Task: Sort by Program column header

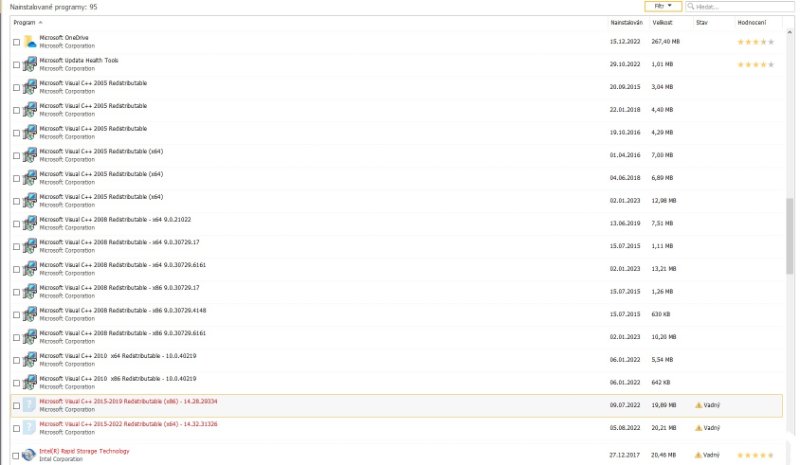Action: (28, 21)
